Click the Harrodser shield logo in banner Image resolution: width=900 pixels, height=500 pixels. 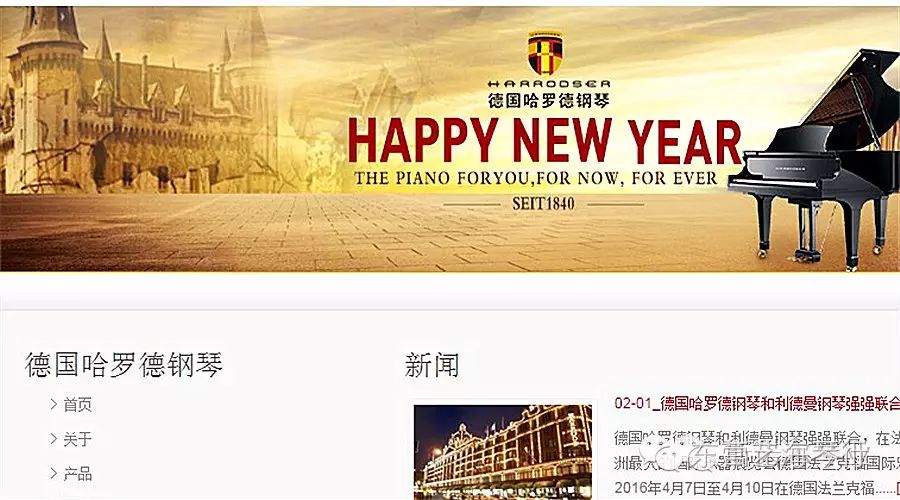pos(545,53)
